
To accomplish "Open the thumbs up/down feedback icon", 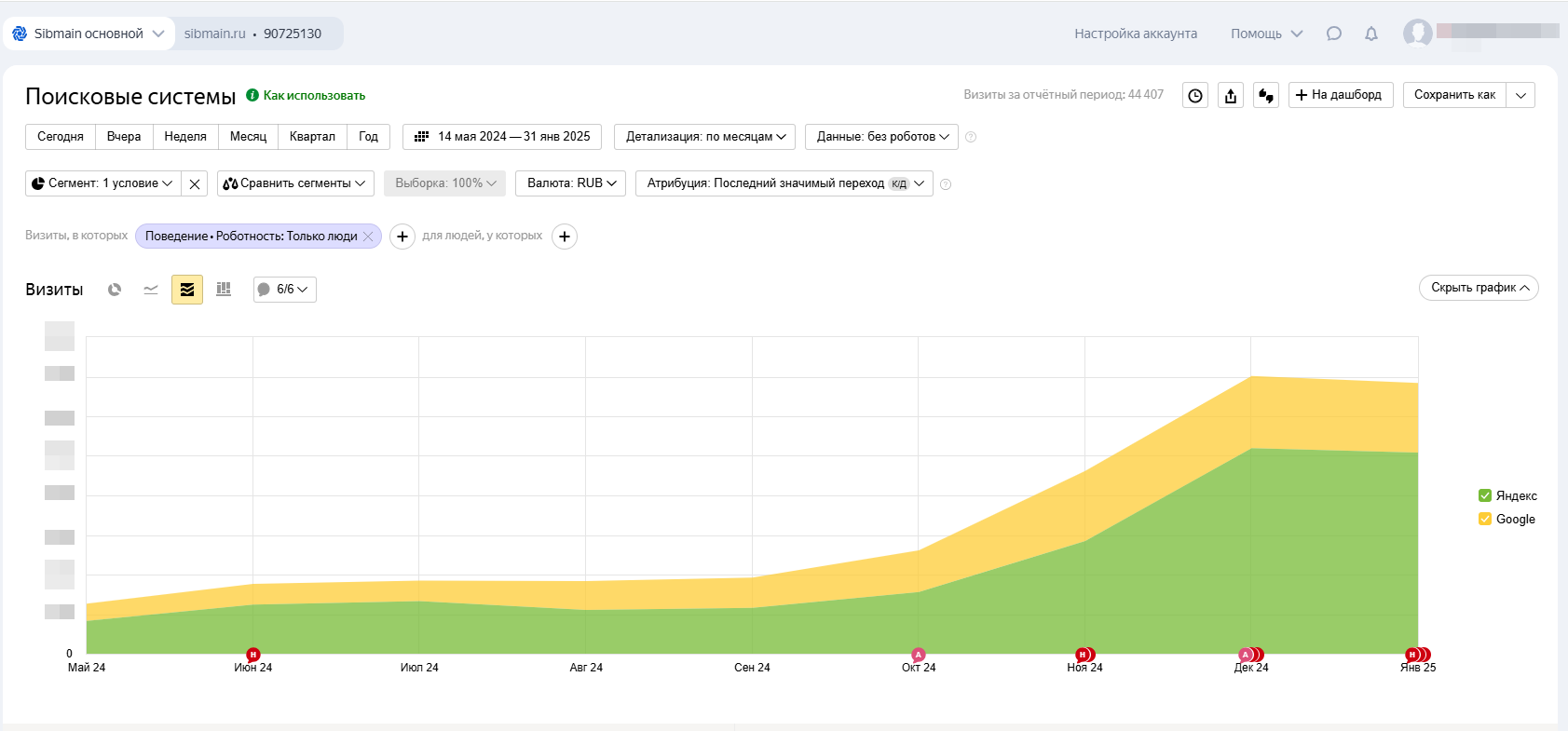I will (x=1266, y=95).
